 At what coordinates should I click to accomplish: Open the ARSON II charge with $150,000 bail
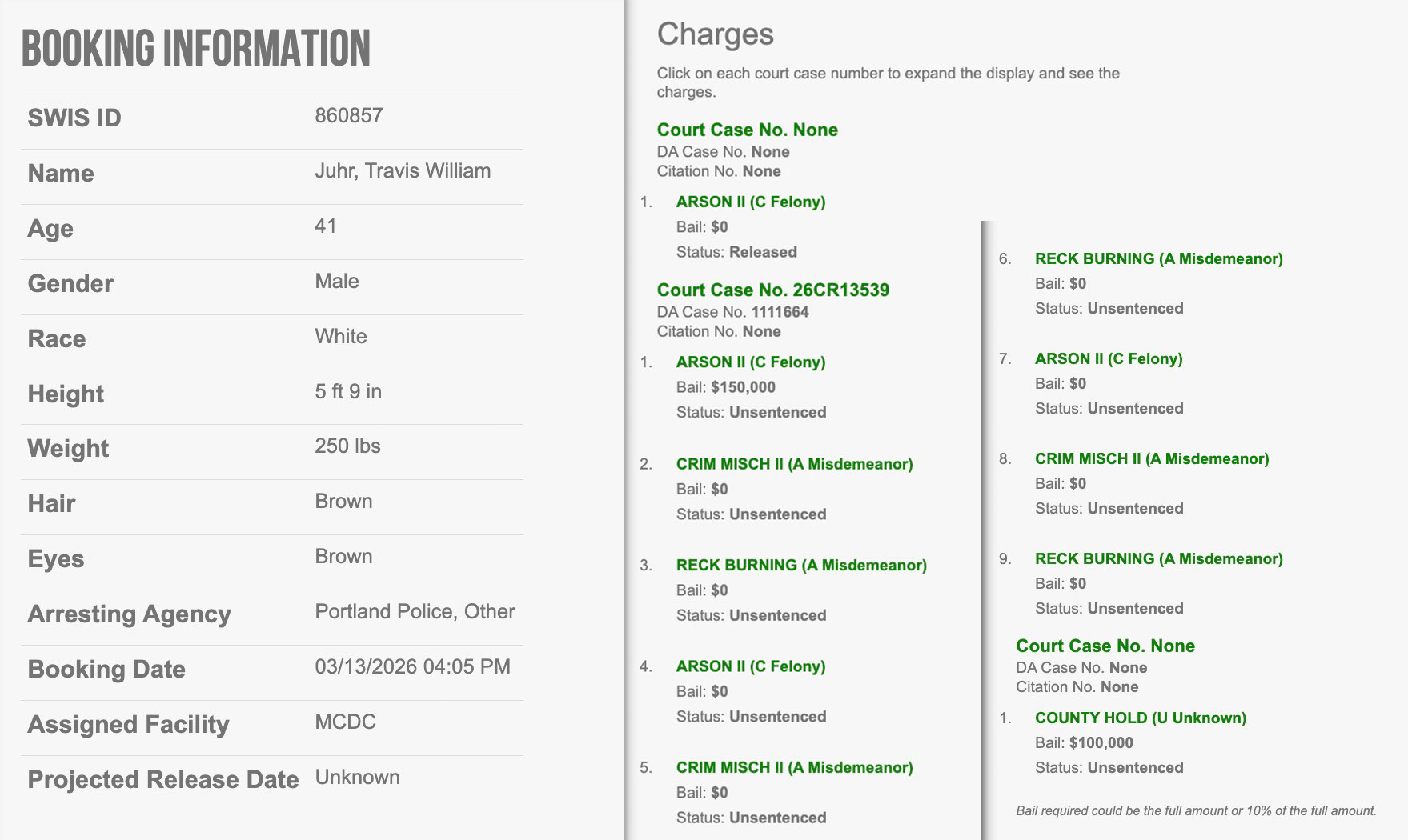pyautogui.click(x=750, y=362)
